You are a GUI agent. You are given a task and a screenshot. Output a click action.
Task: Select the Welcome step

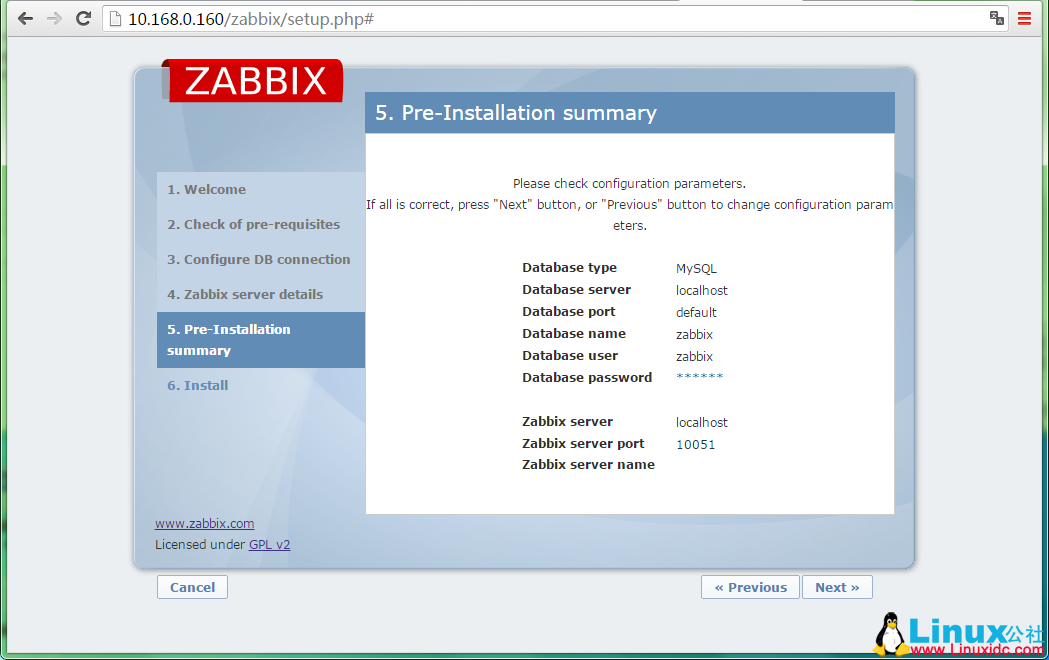[207, 189]
